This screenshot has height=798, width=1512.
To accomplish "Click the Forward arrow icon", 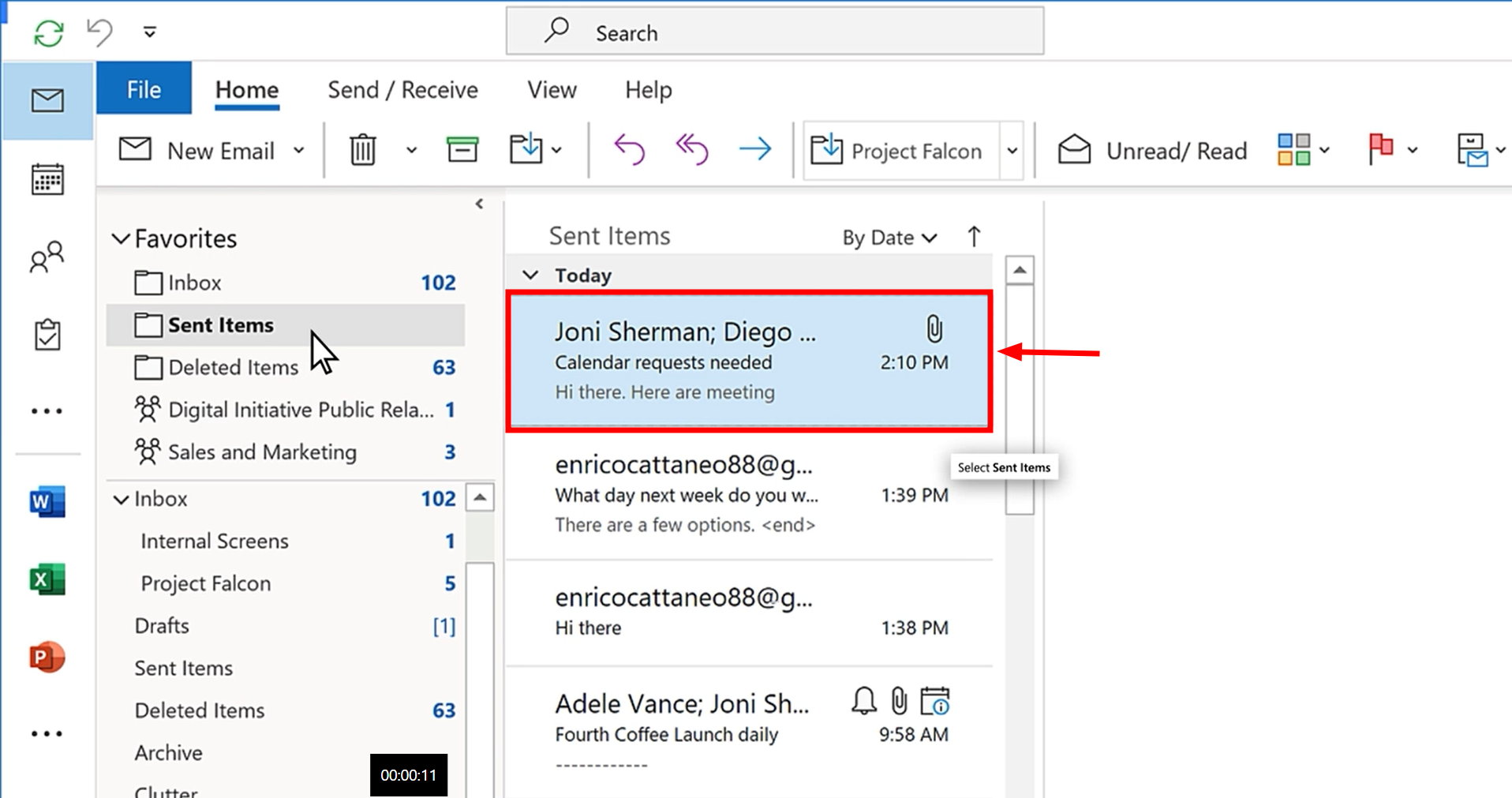I will [754, 150].
